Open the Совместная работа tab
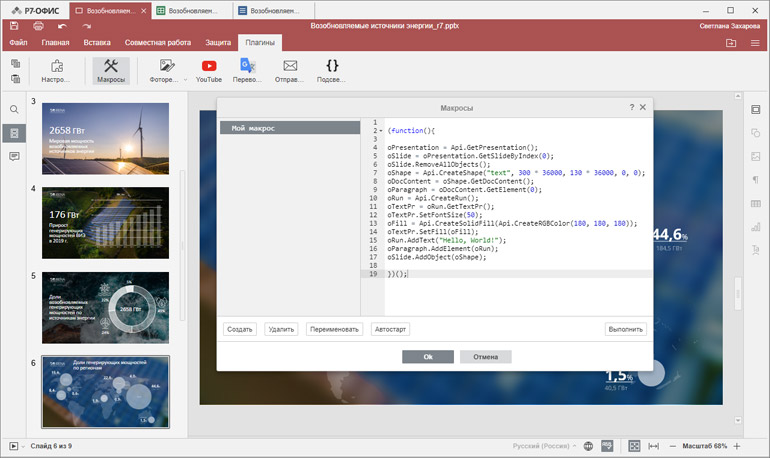The height and width of the screenshot is (458, 770). point(158,43)
